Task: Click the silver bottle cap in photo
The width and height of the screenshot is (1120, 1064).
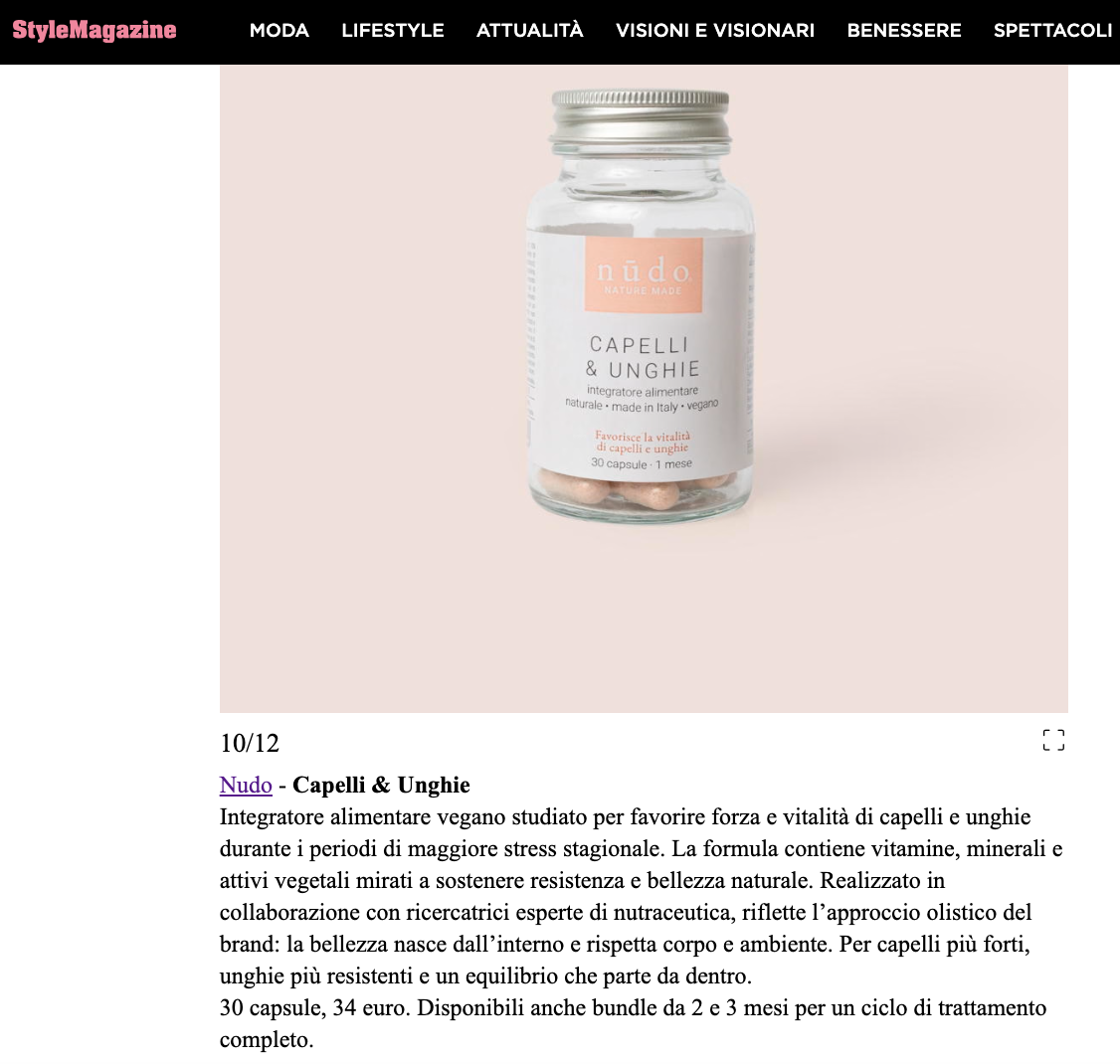Action: pyautogui.click(x=641, y=117)
